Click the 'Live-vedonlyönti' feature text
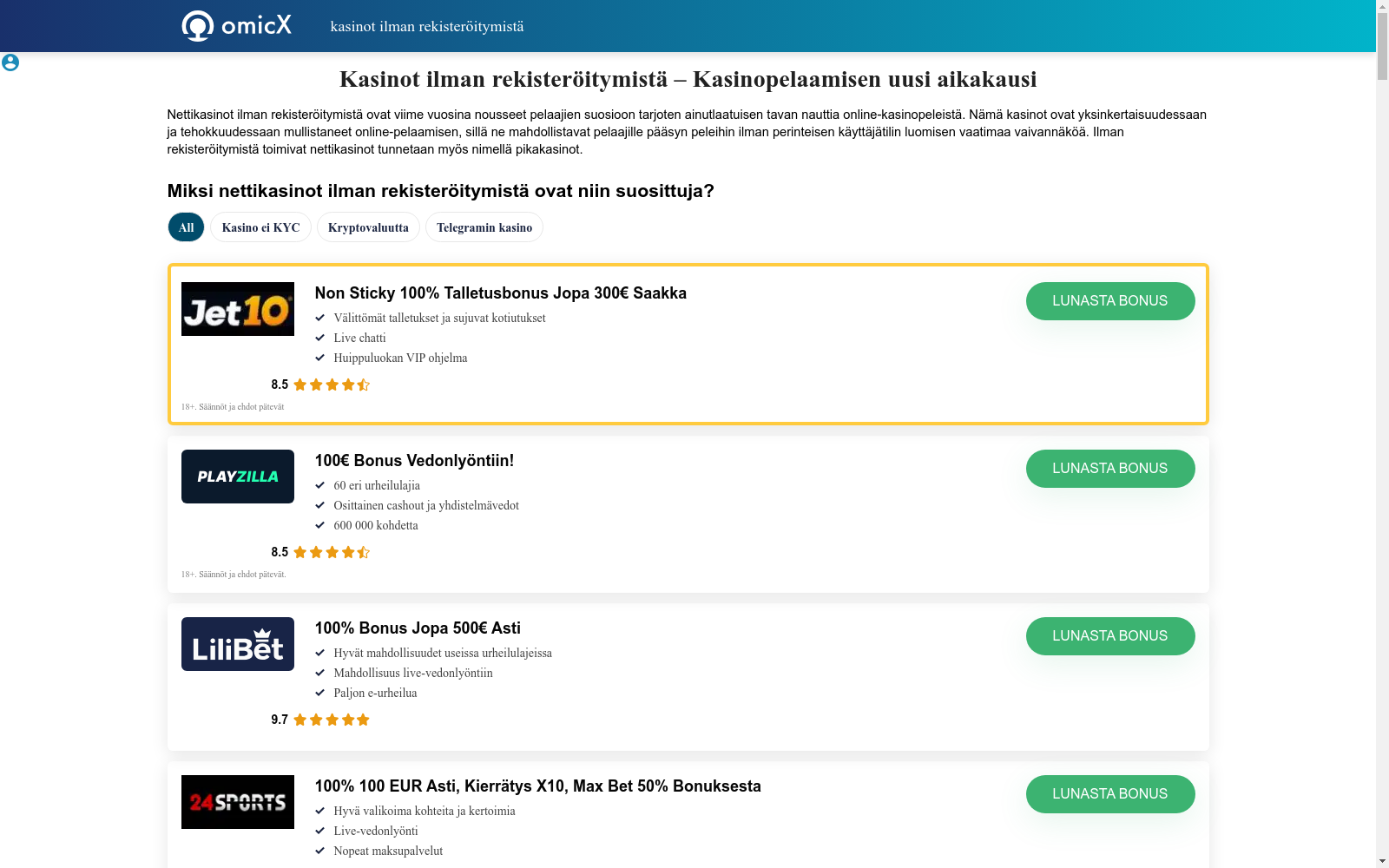Screen dimensions: 1389x868 click(376, 831)
